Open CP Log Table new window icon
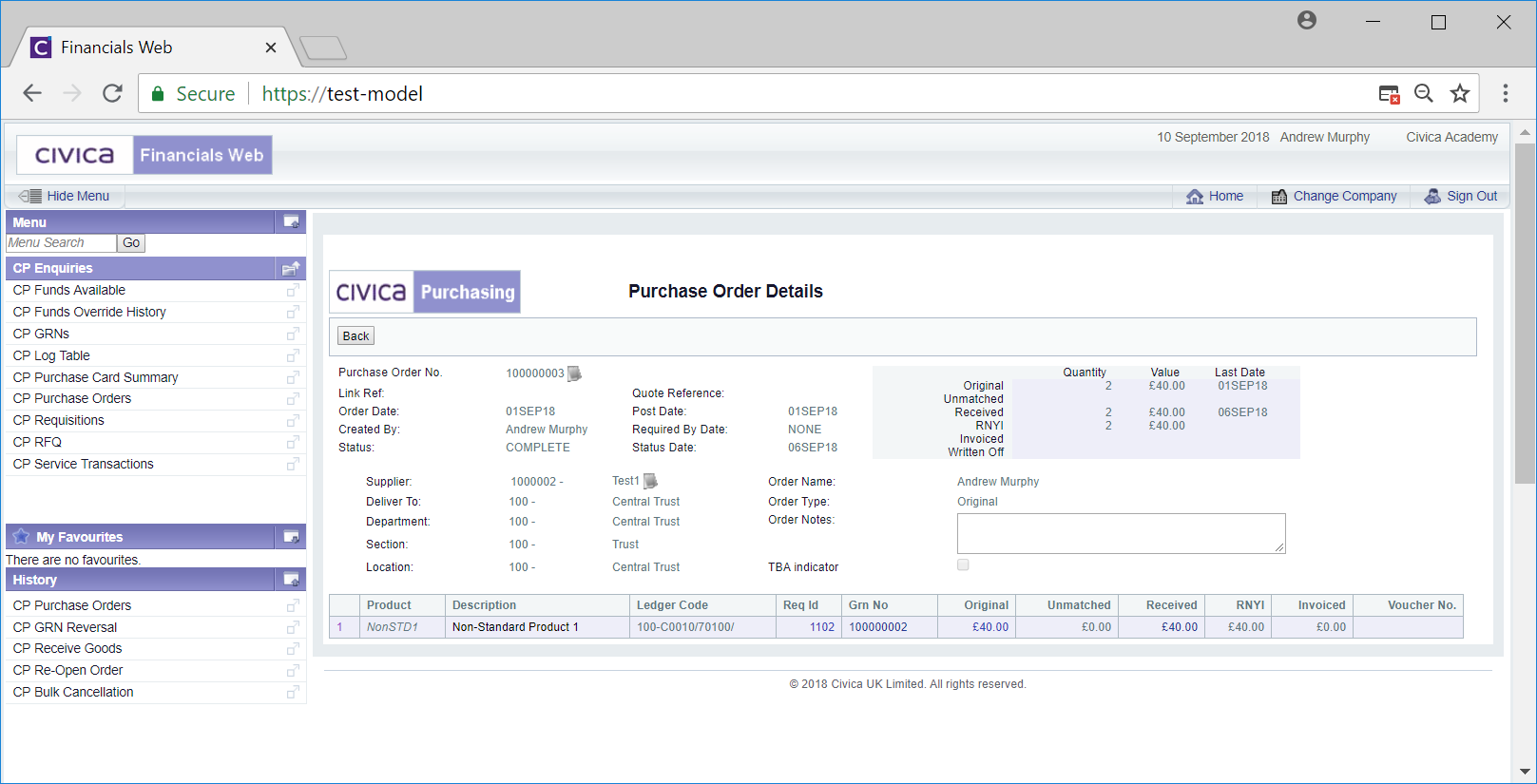 (293, 355)
